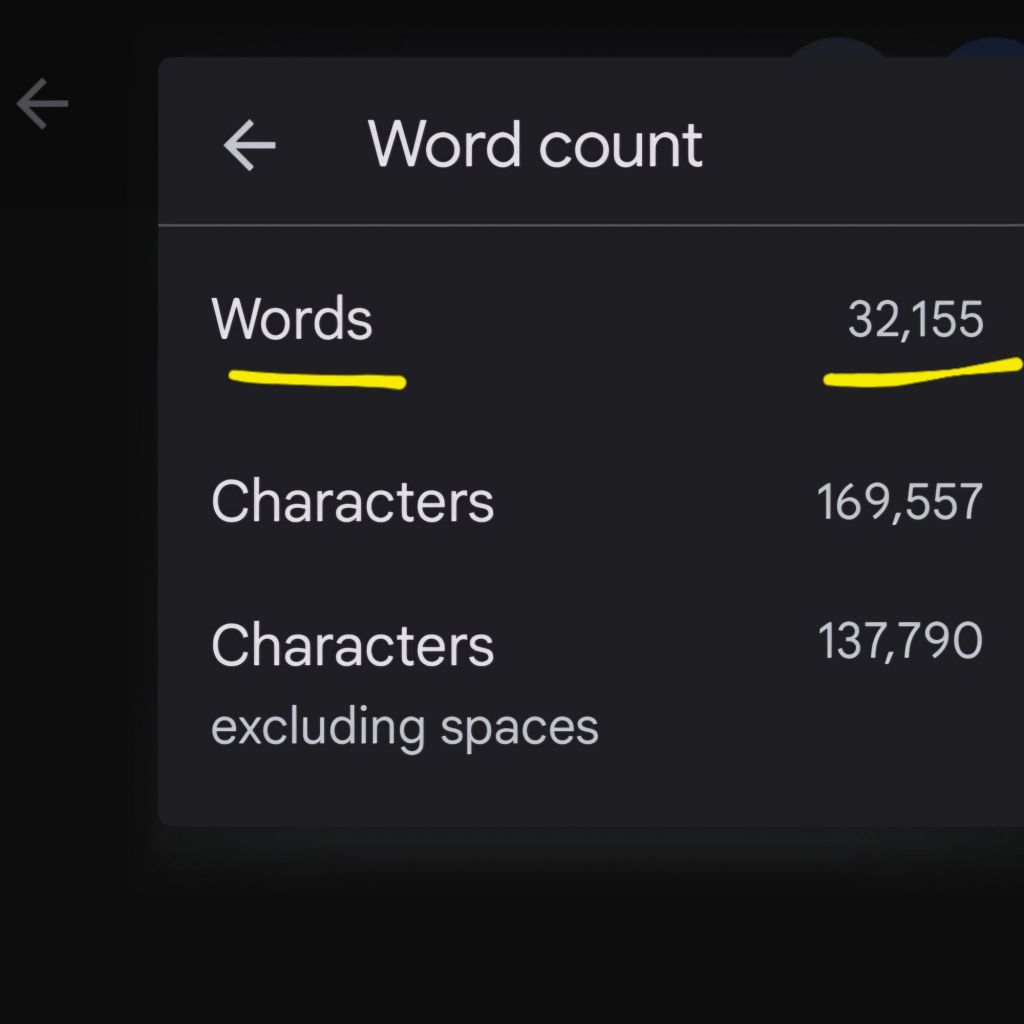The width and height of the screenshot is (1024, 1024).
Task: Click the divider line under the header
Action: click(x=590, y=226)
